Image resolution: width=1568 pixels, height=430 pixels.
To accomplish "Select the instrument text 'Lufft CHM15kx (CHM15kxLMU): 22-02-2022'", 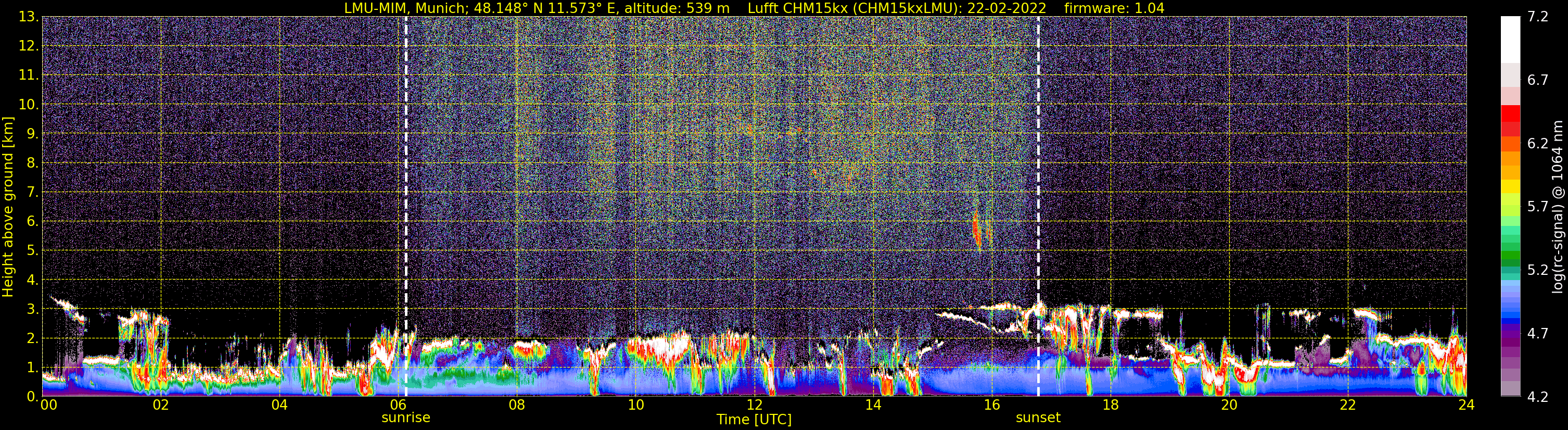I will tap(897, 8).
